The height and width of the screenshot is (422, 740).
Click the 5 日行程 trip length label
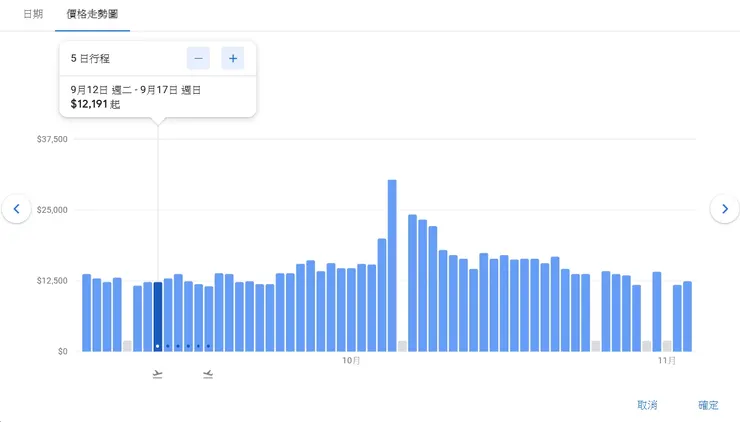coord(90,59)
